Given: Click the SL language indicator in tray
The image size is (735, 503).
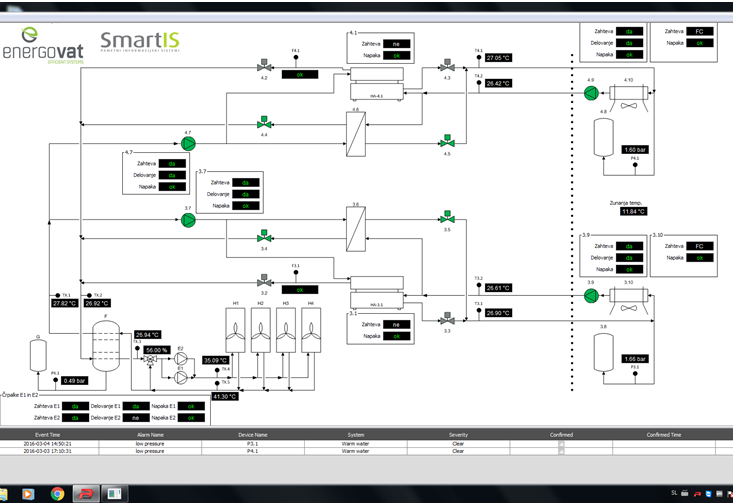Looking at the screenshot, I should tap(674, 493).
